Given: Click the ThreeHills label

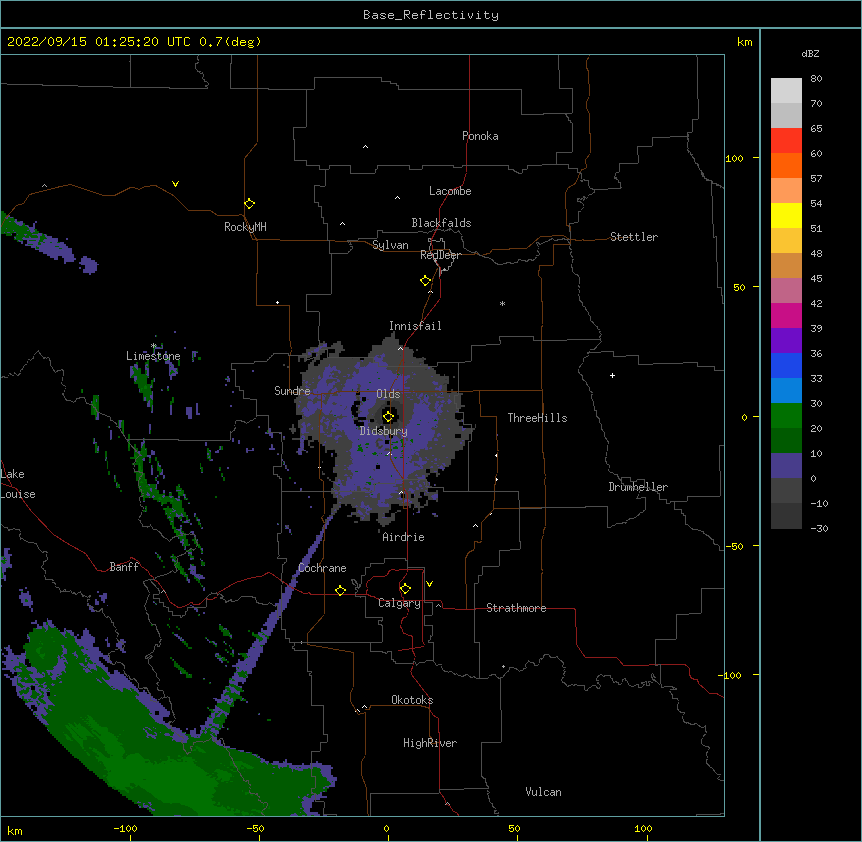Looking at the screenshot, I should (x=537, y=418).
